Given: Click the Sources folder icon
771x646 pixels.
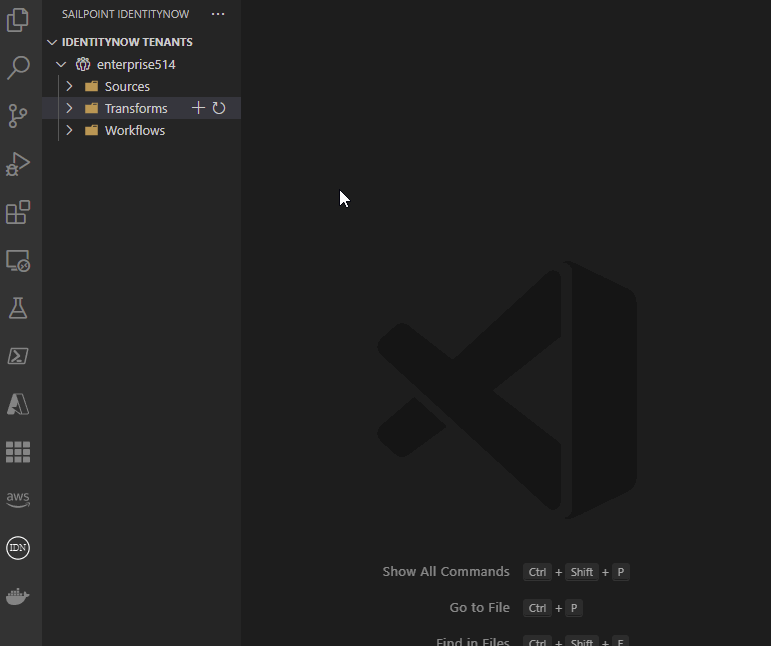Looking at the screenshot, I should [x=91, y=86].
